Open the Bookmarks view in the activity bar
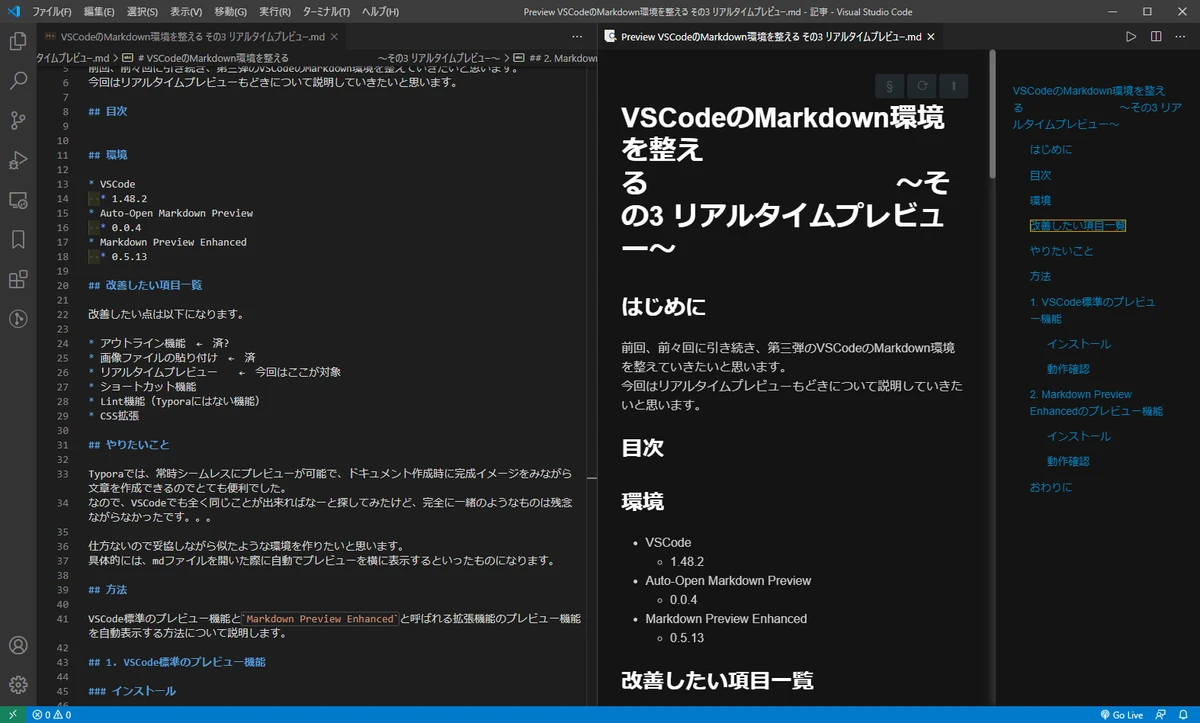Viewport: 1200px width, 723px height. [x=18, y=240]
